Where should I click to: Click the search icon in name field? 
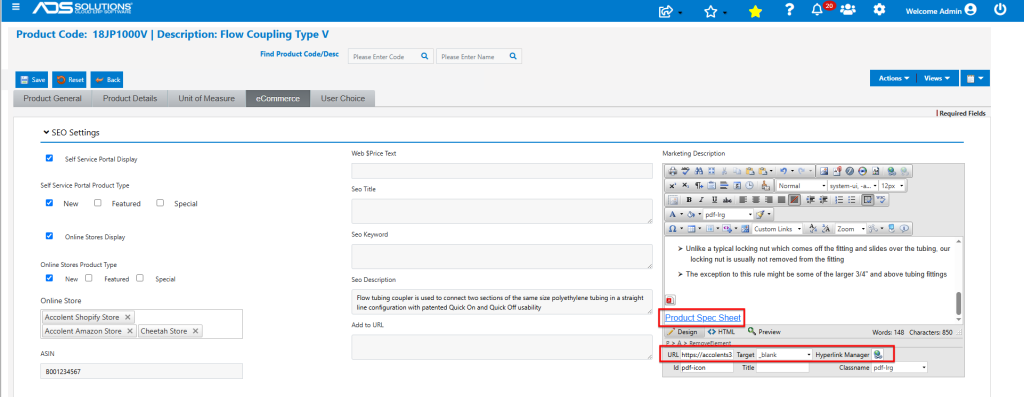(513, 56)
